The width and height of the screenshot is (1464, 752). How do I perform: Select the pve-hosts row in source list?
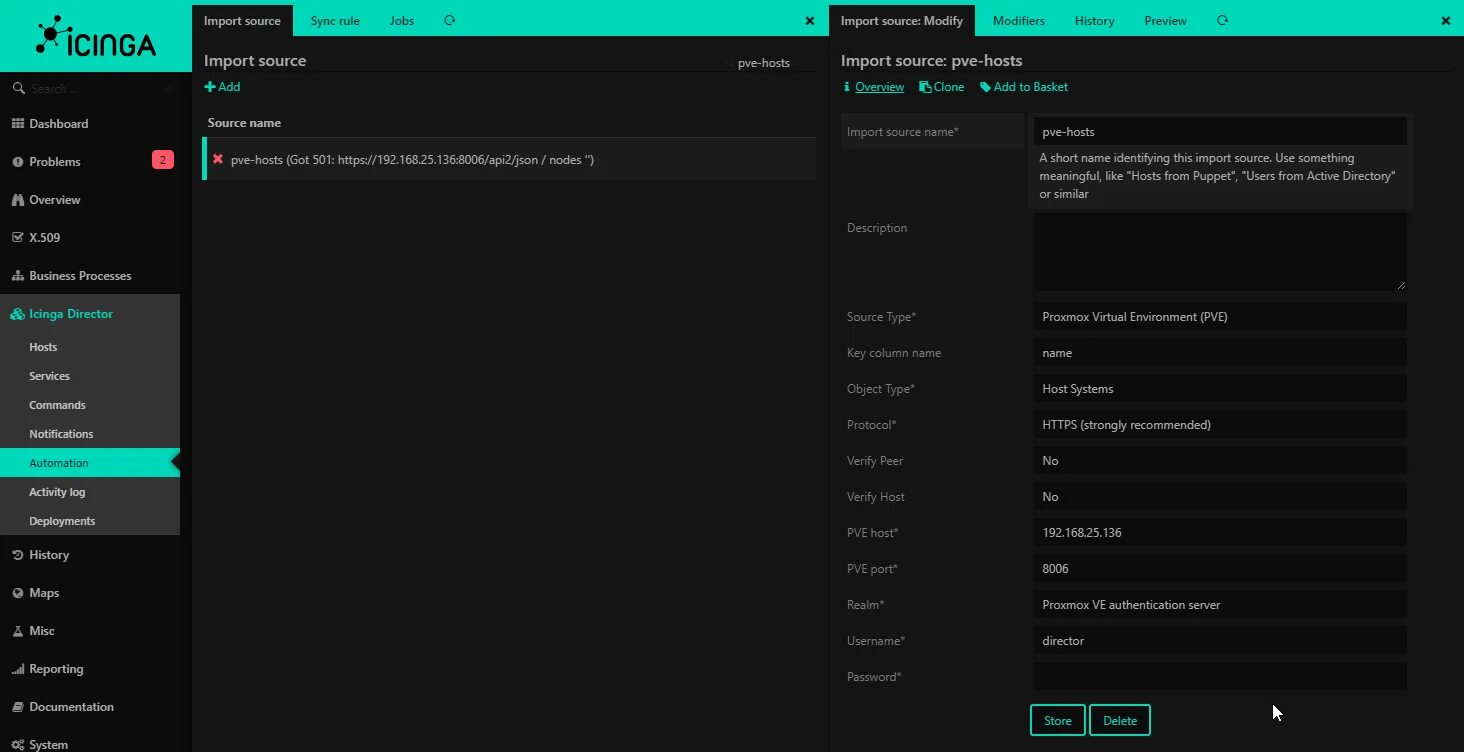(x=509, y=159)
